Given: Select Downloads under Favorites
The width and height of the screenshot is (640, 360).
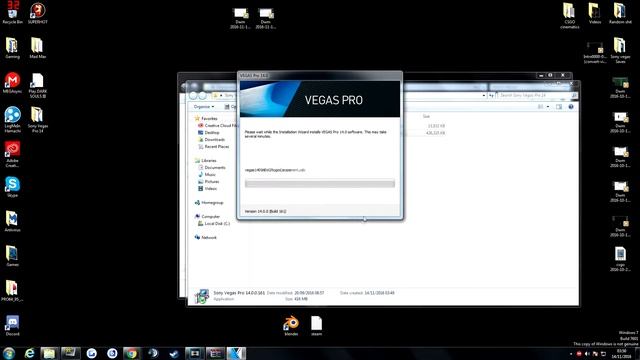Looking at the screenshot, I should tap(211, 140).
